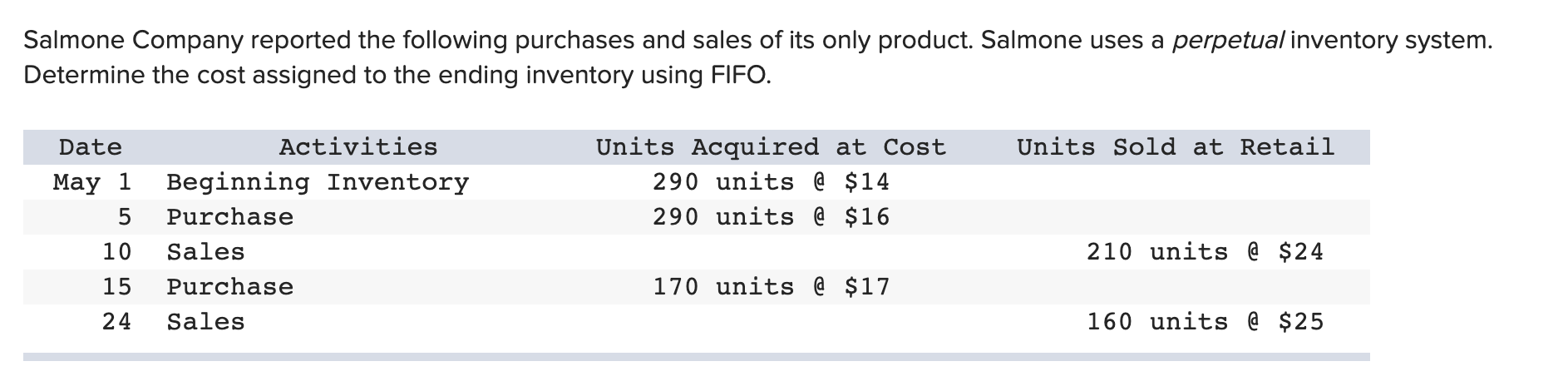
Task: Select the Sales entry dated 10
Action: pos(205,252)
